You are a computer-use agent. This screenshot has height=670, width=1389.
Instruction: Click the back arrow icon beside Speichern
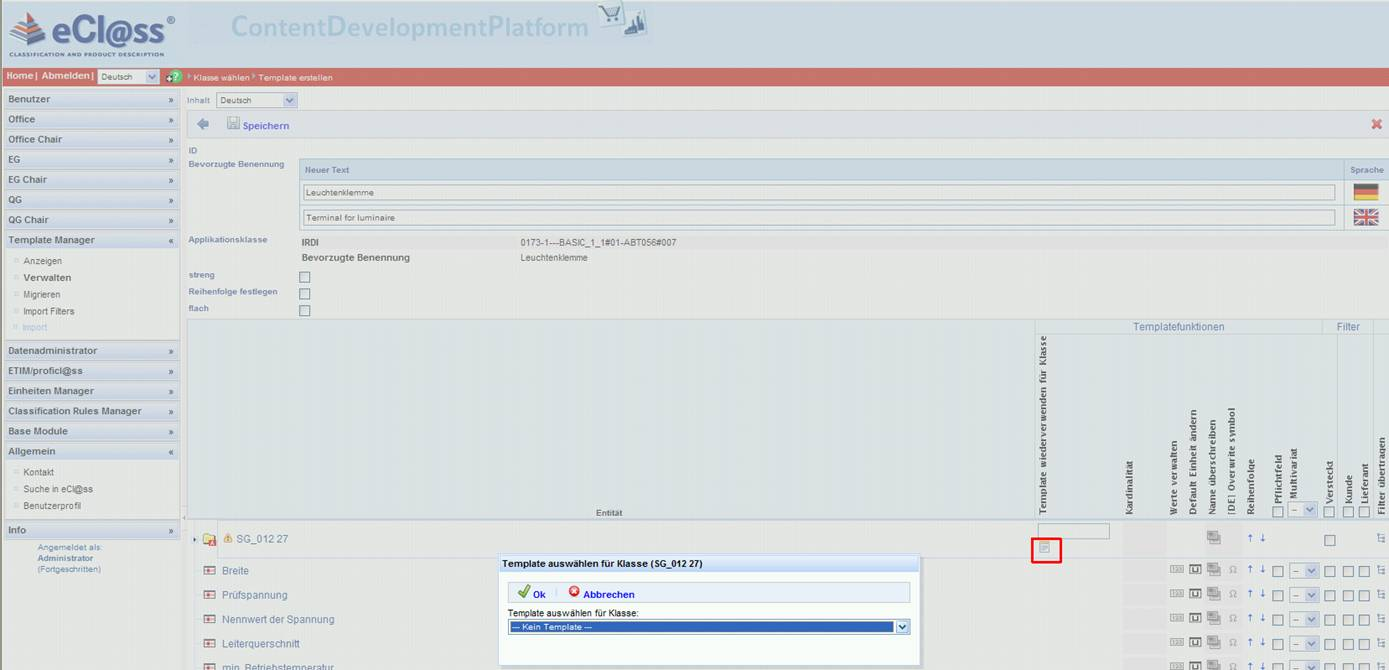(203, 125)
